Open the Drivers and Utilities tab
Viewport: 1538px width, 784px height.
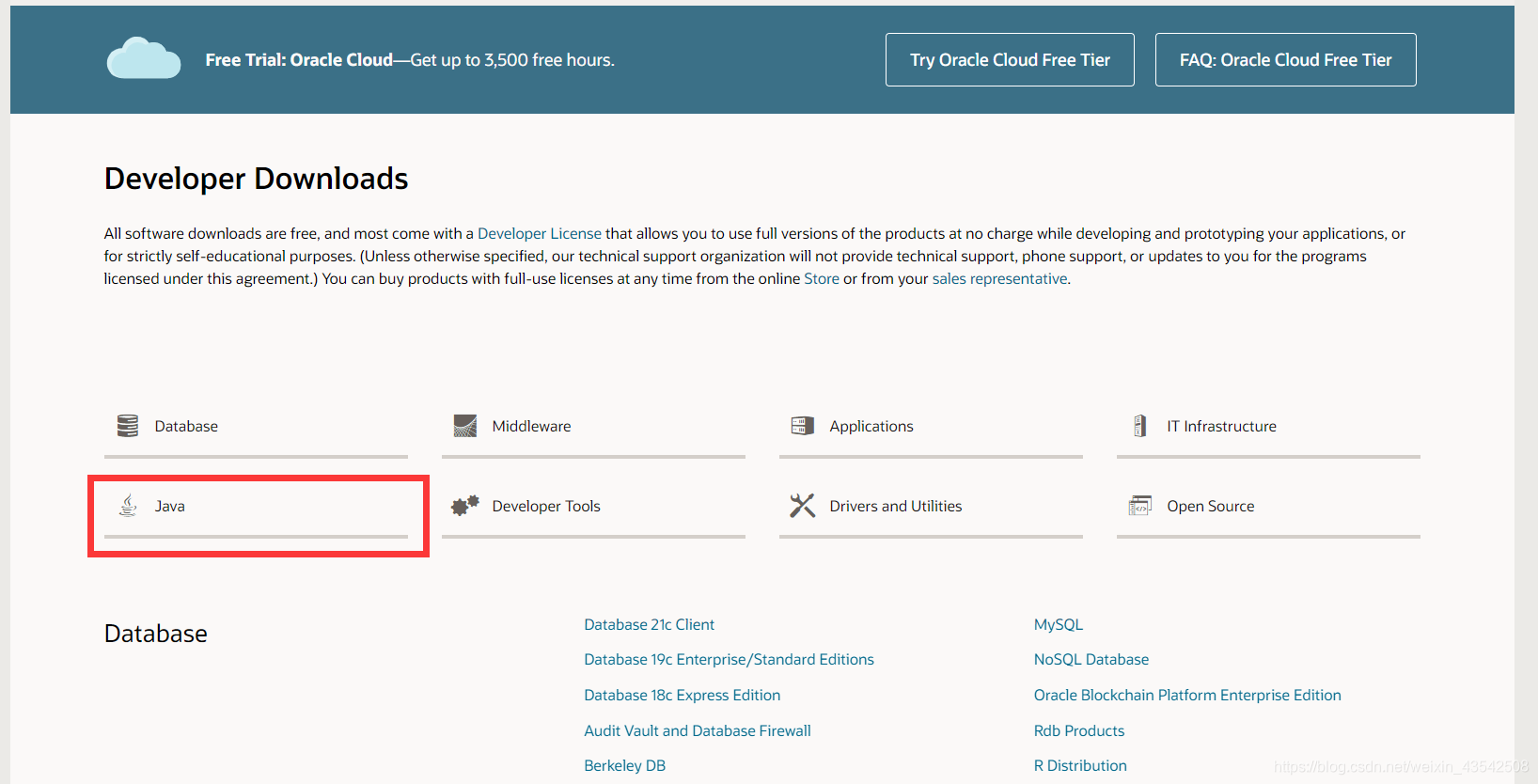(x=931, y=508)
